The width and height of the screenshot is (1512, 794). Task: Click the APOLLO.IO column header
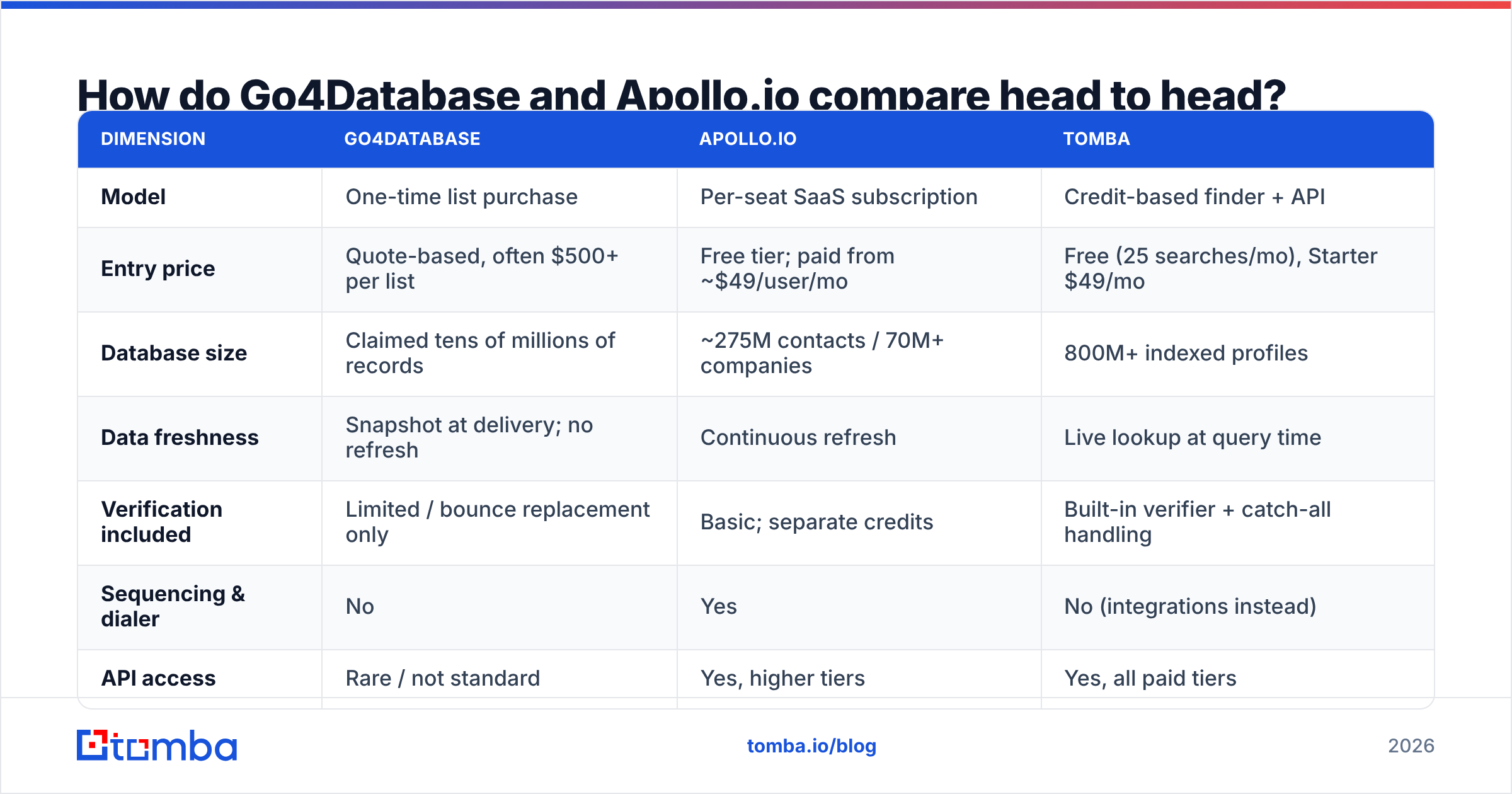(748, 139)
